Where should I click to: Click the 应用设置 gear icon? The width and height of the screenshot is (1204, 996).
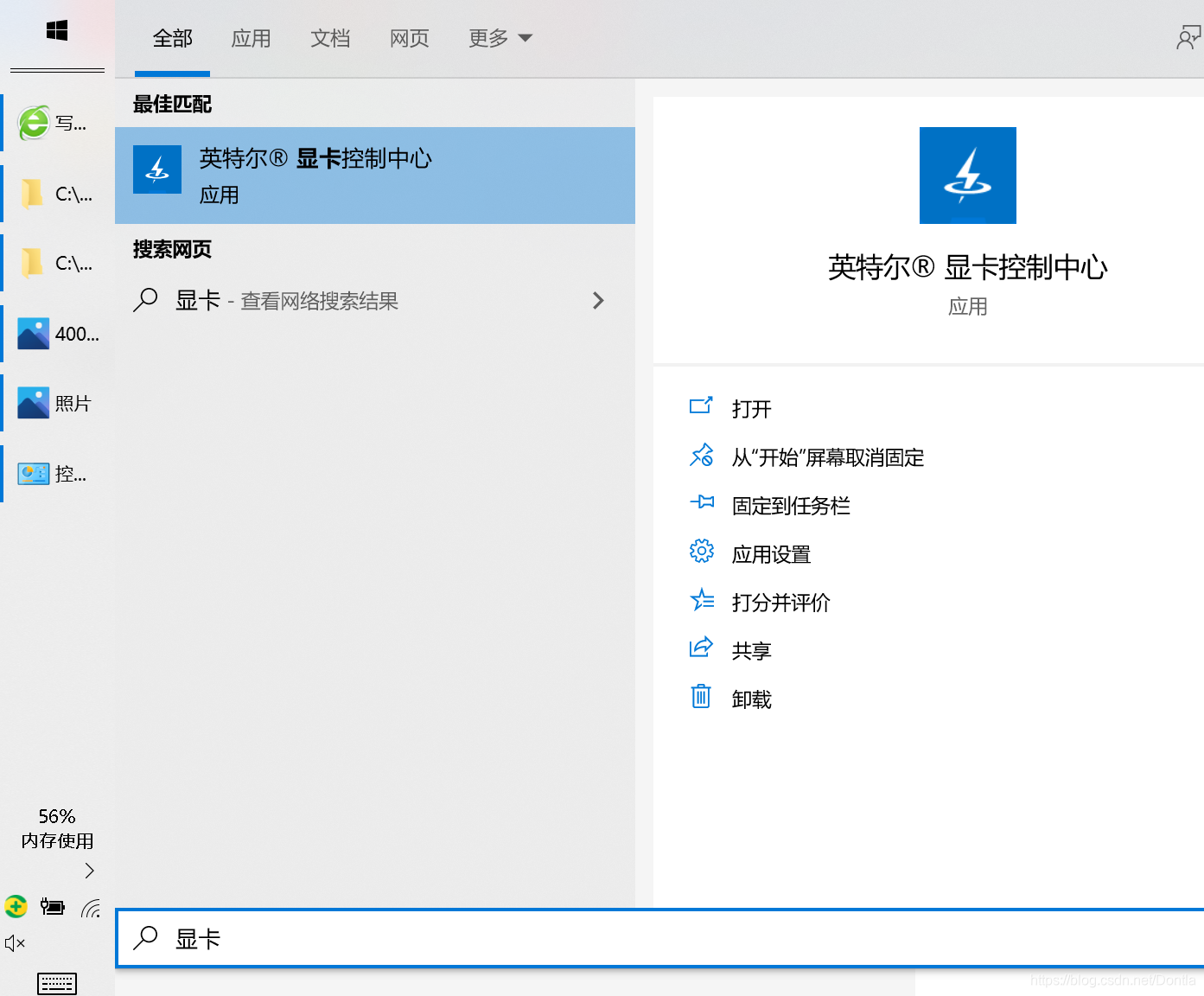pyautogui.click(x=702, y=551)
